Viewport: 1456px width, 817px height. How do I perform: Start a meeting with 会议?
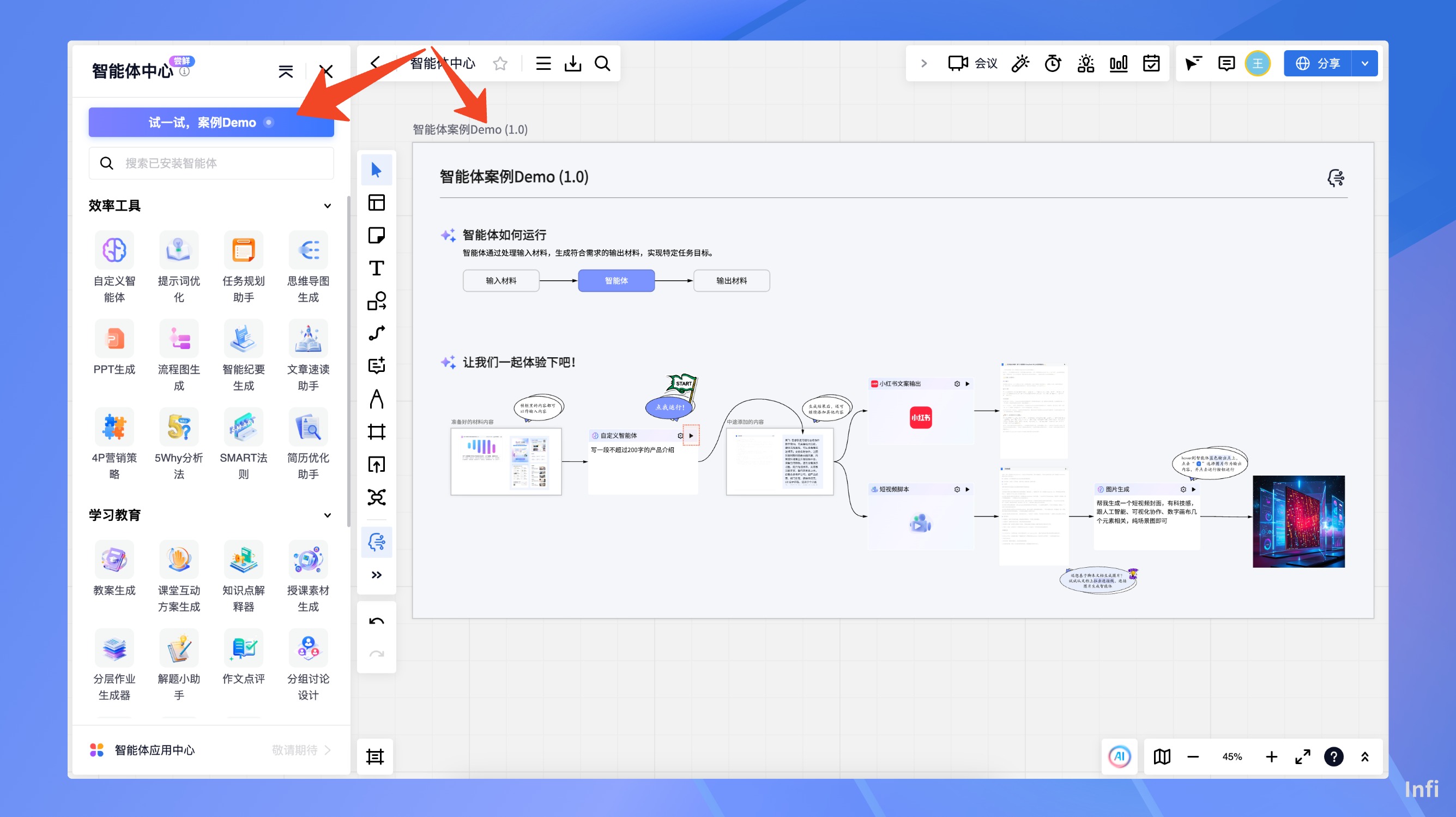972,63
